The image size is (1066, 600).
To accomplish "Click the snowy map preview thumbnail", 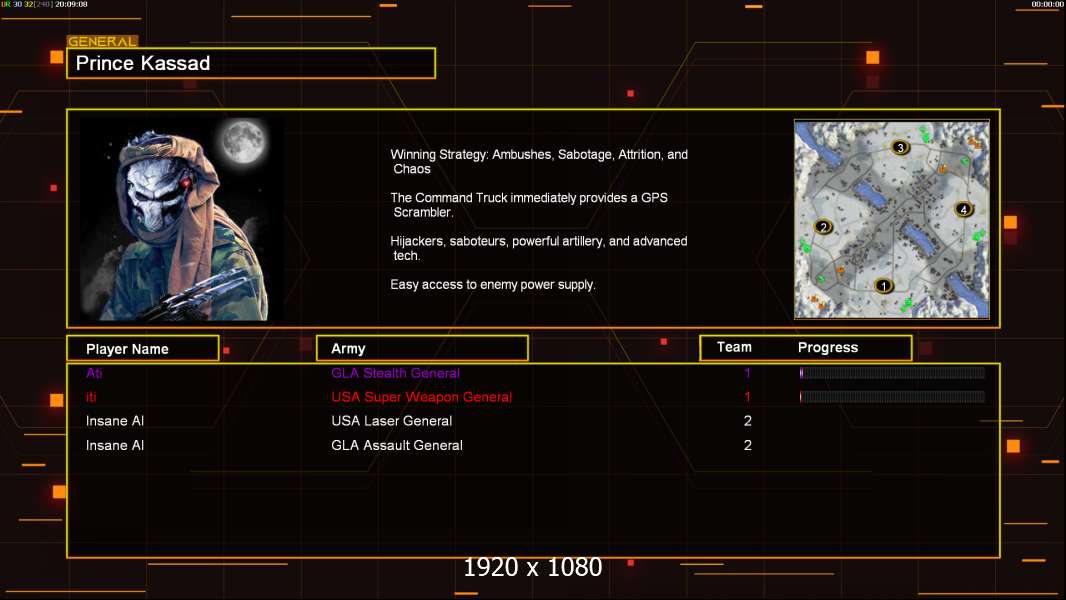I will [x=892, y=219].
